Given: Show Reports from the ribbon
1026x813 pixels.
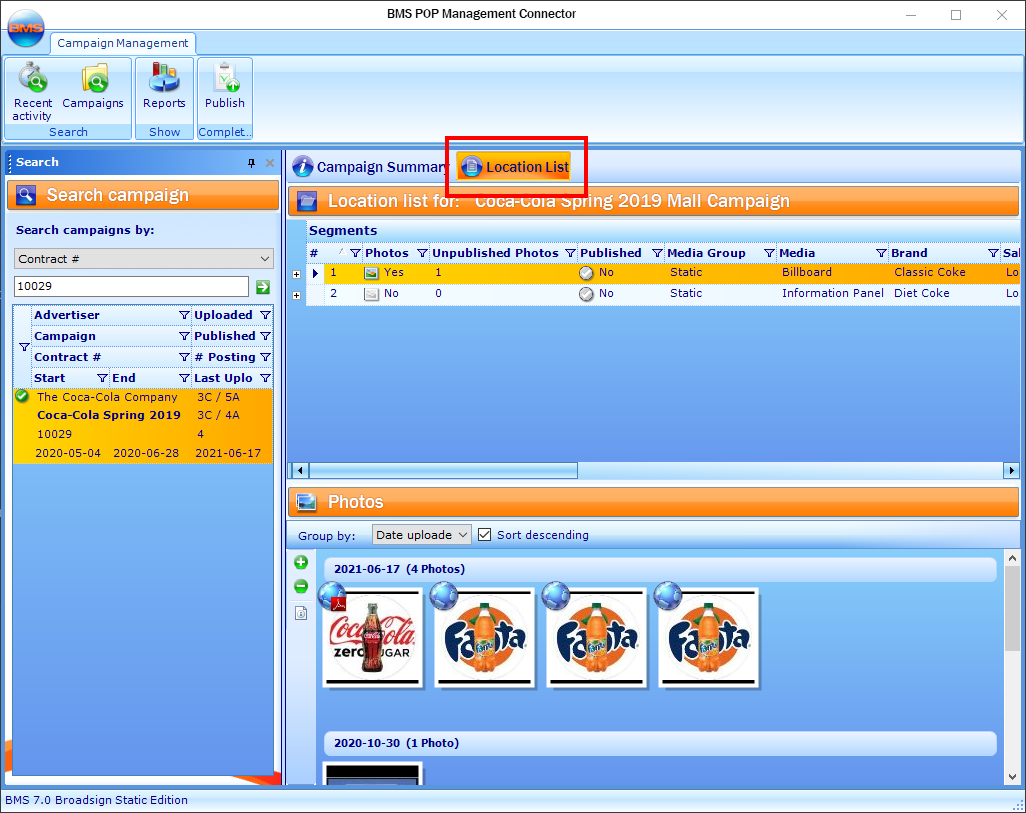Looking at the screenshot, I should (164, 86).
